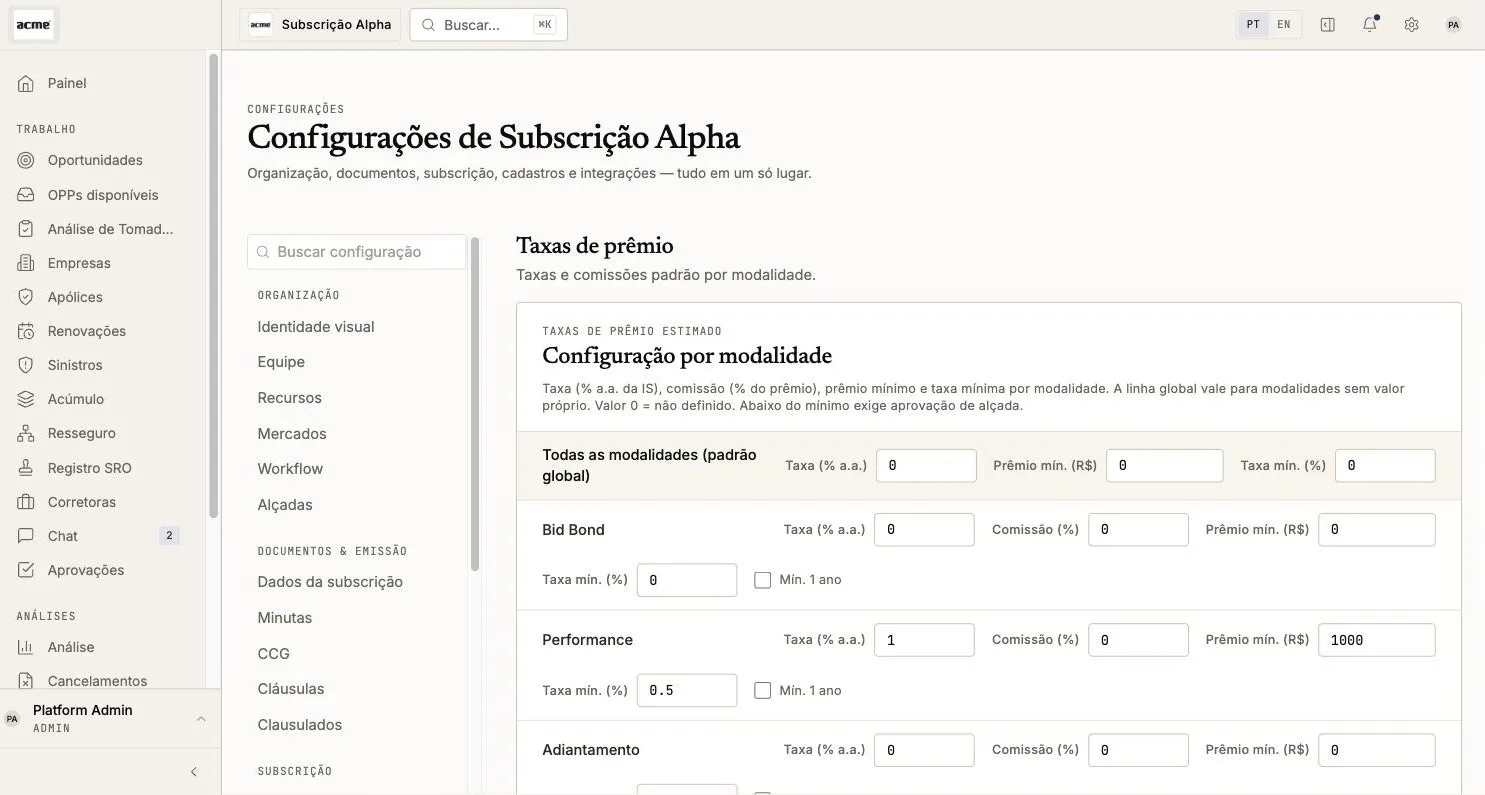Viewport: 1485px width, 795px height.
Task: Check Mín. 1 ano for Bid Bond
Action: pyautogui.click(x=763, y=580)
